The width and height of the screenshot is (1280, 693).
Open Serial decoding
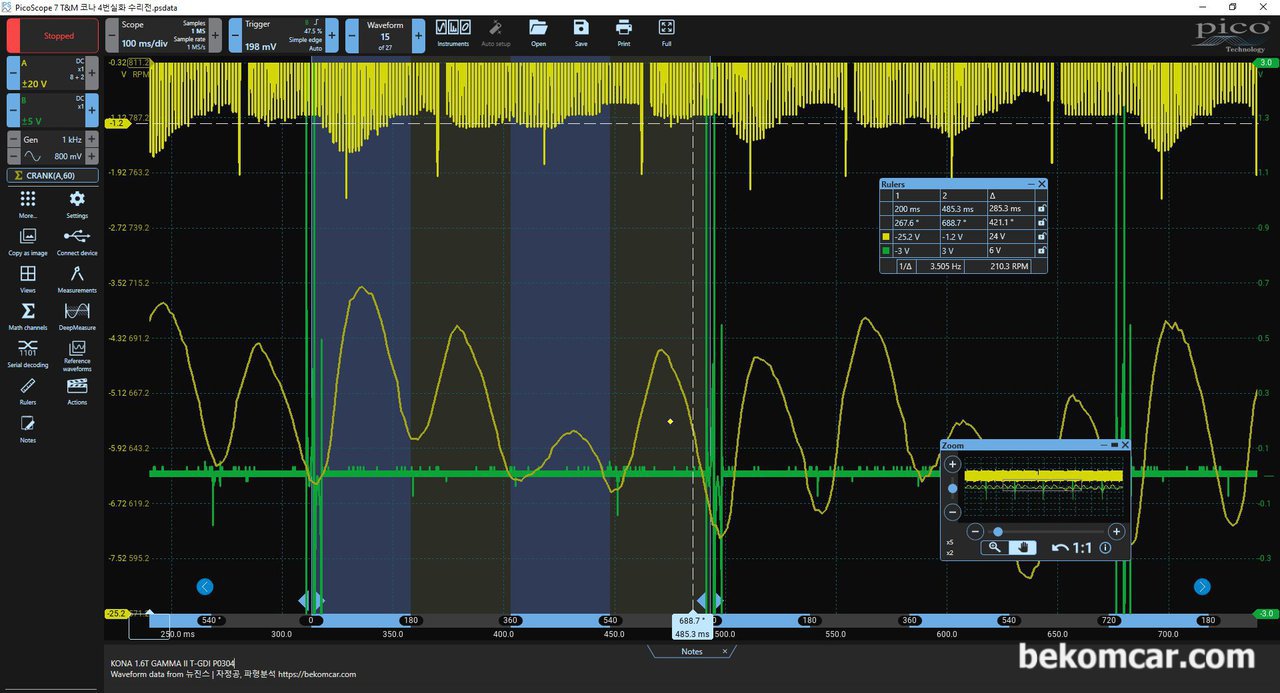click(28, 353)
